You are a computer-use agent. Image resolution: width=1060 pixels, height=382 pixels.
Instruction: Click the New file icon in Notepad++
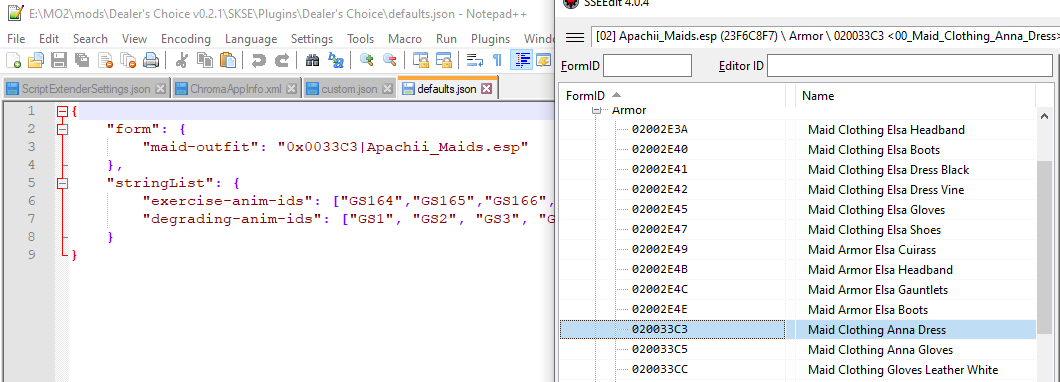click(x=14, y=60)
